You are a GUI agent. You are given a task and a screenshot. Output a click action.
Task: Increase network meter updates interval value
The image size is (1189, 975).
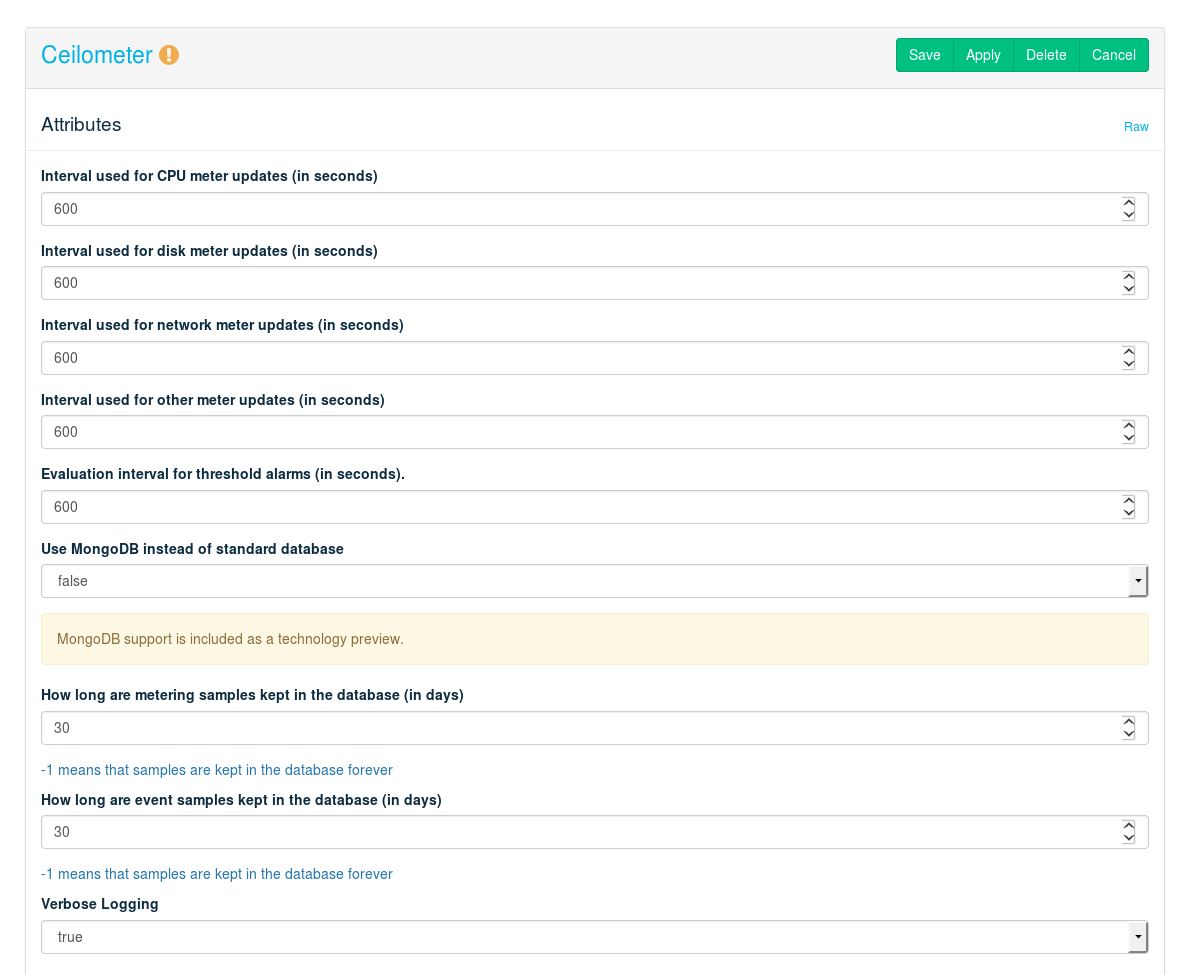tap(1128, 352)
